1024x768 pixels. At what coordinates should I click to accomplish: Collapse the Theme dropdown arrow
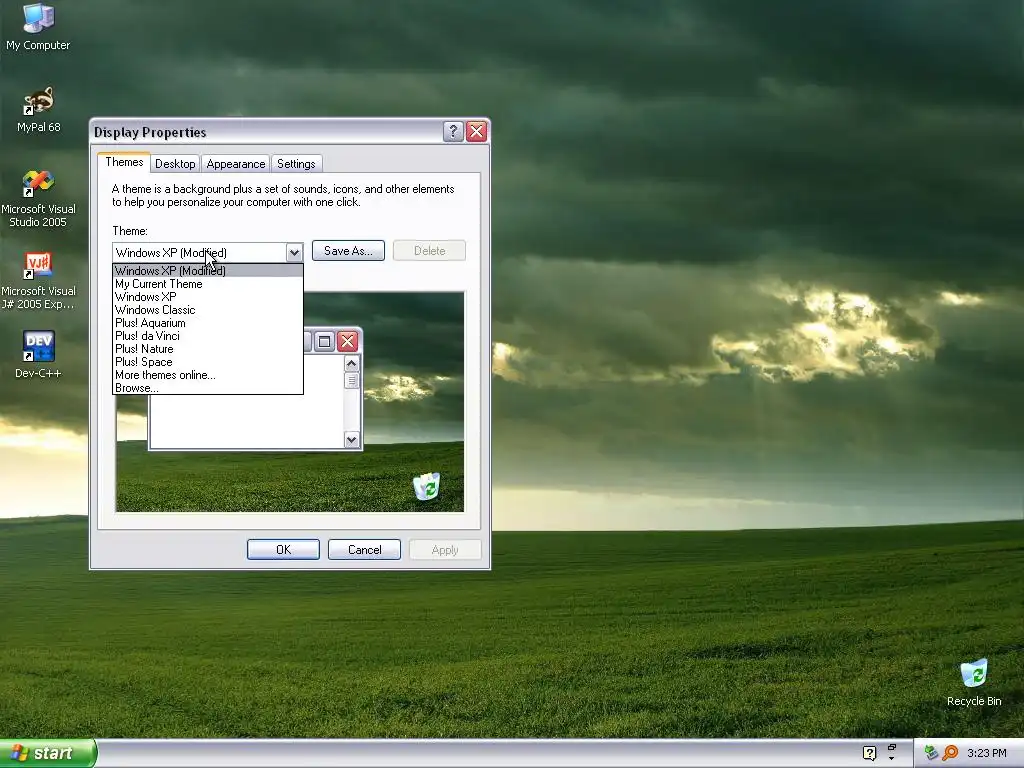tap(294, 252)
